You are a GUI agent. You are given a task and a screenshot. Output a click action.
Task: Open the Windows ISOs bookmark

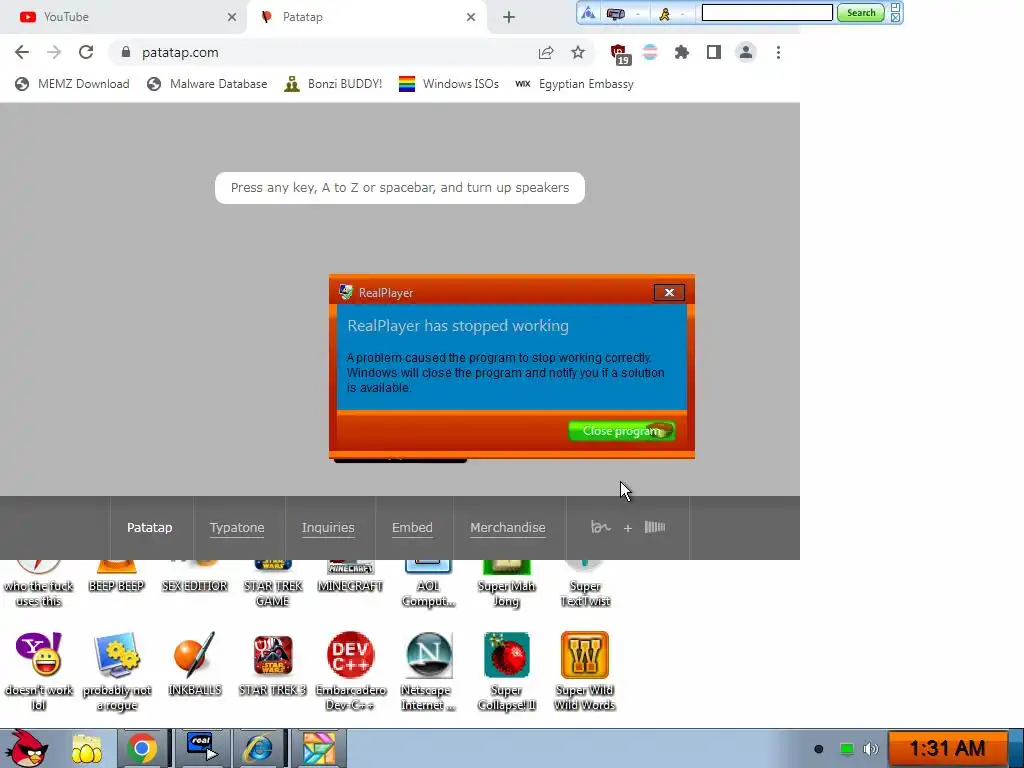click(x=449, y=84)
